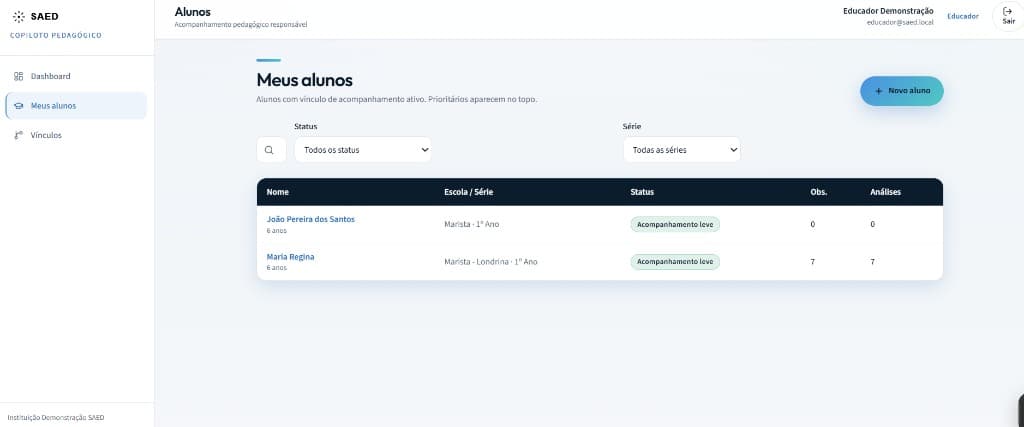The height and width of the screenshot is (427, 1024).
Task: Click the Análises column header
Action: [x=886, y=192]
